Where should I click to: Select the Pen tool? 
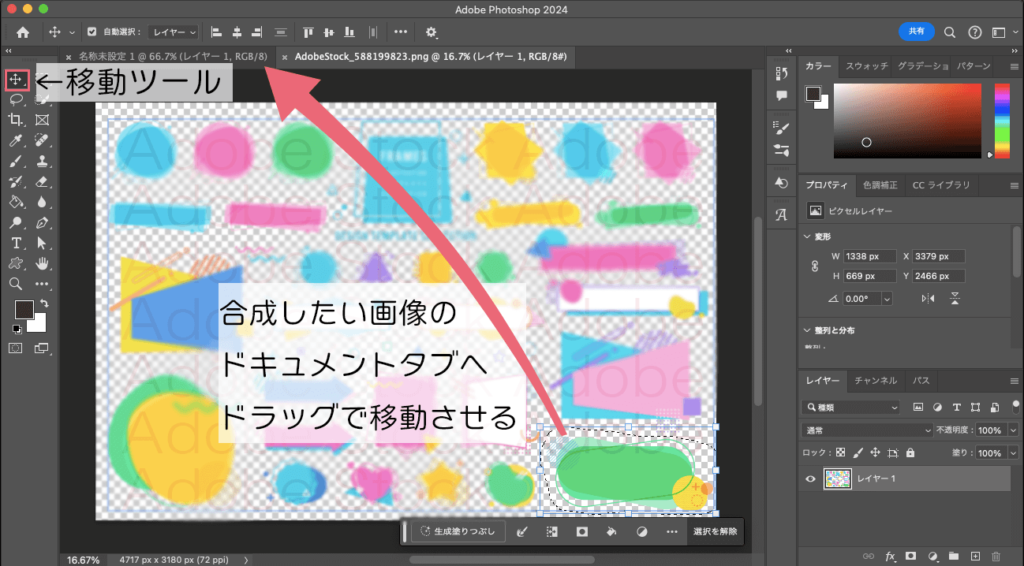coord(42,223)
